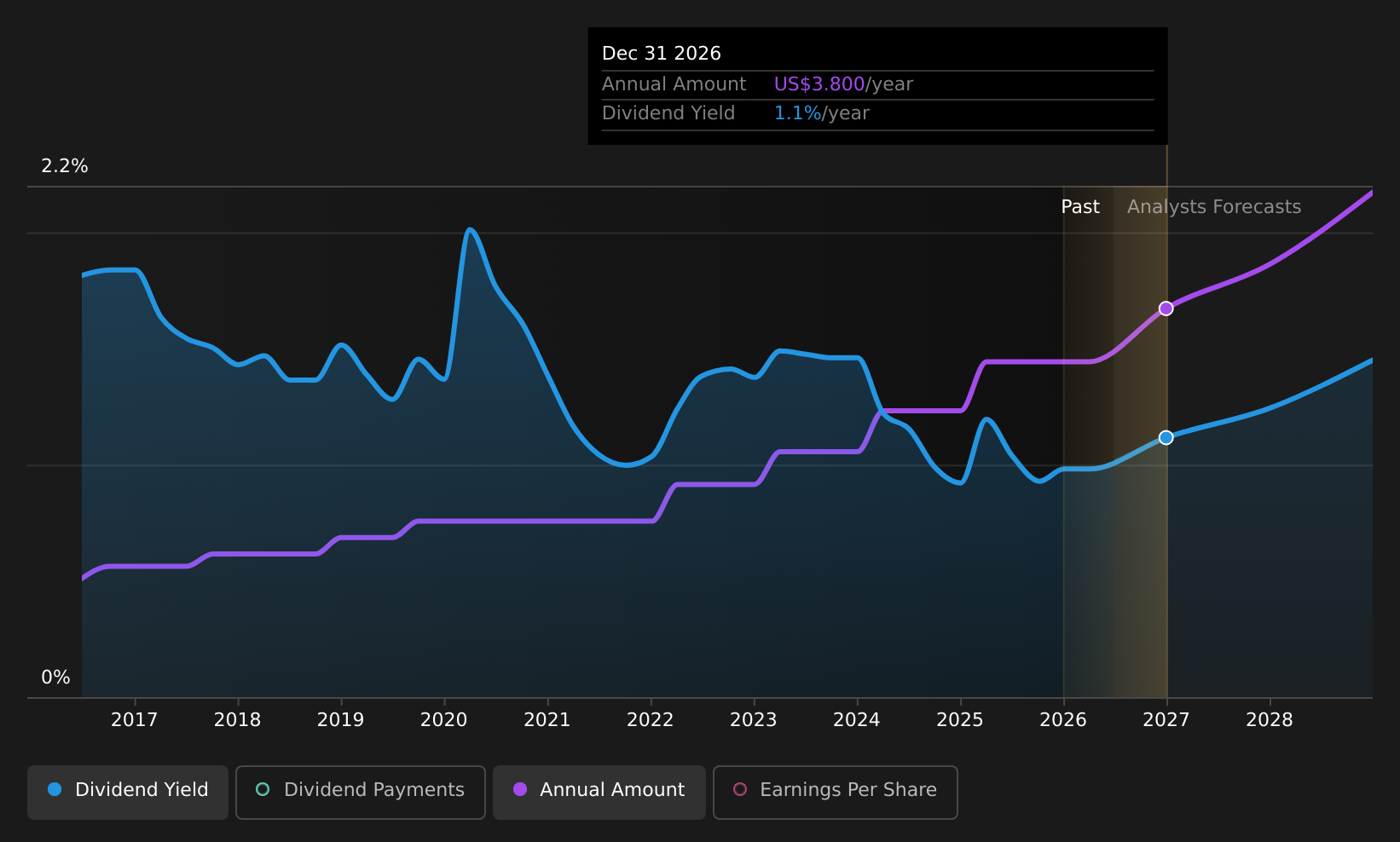The height and width of the screenshot is (842, 1400).
Task: Click the 2.2% y-axis label
Action: [x=65, y=166]
